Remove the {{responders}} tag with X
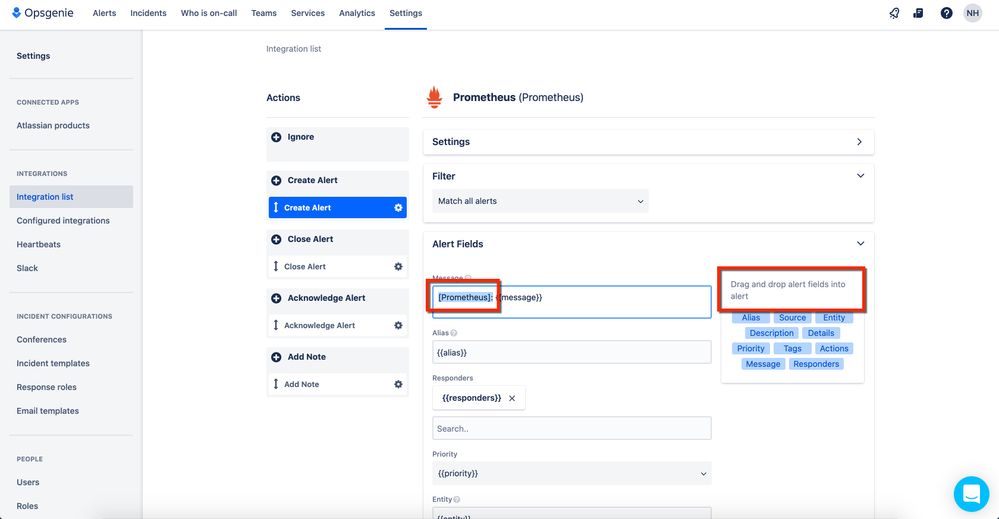Viewport: 999px width, 519px height. [512, 398]
